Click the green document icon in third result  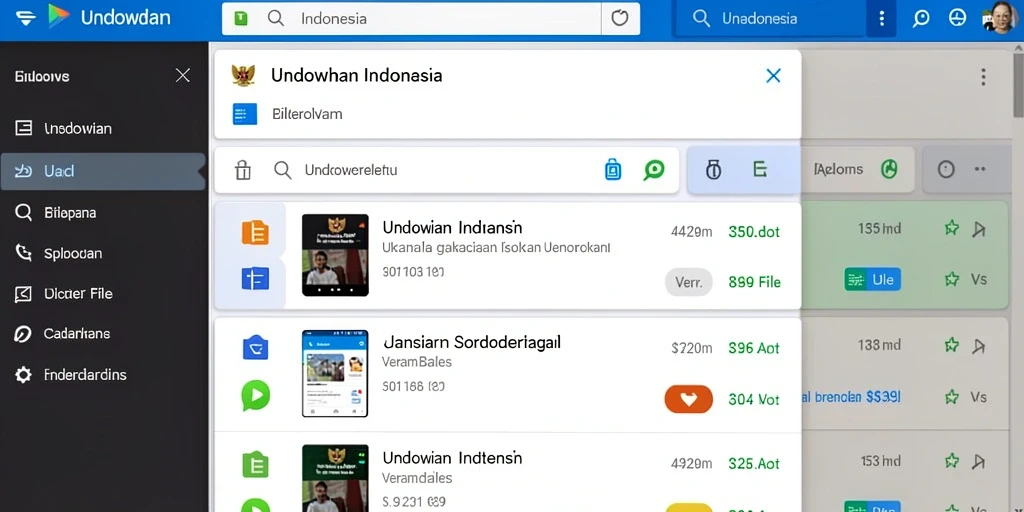click(x=255, y=465)
